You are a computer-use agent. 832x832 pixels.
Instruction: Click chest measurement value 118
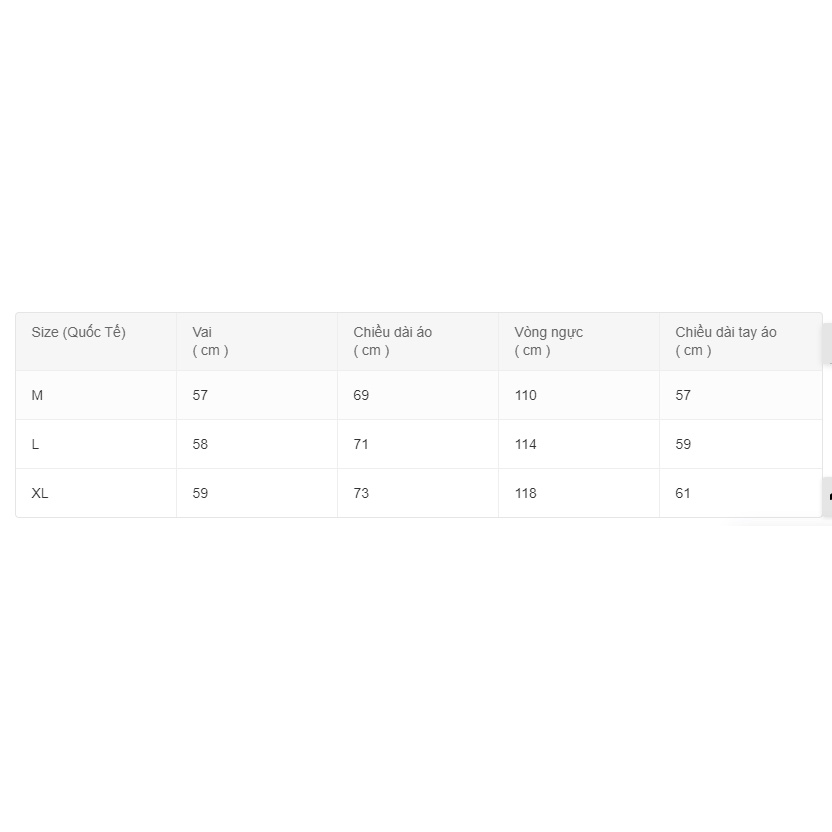(x=525, y=493)
